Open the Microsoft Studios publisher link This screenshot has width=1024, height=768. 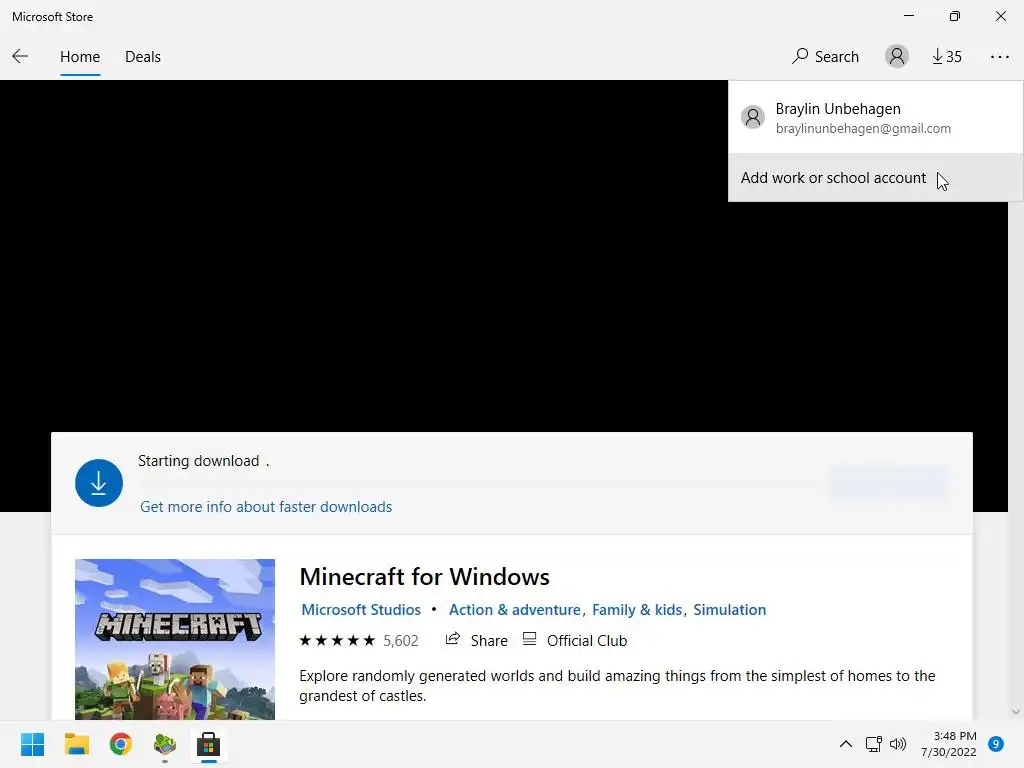pos(360,609)
